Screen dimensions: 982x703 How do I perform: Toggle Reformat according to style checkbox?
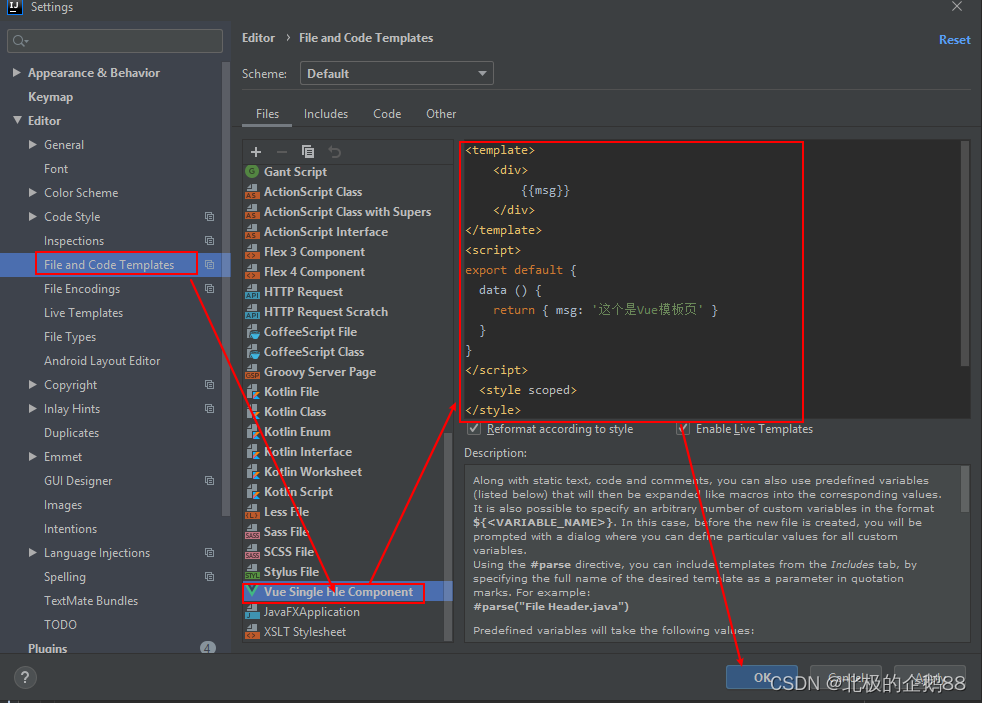(x=474, y=429)
